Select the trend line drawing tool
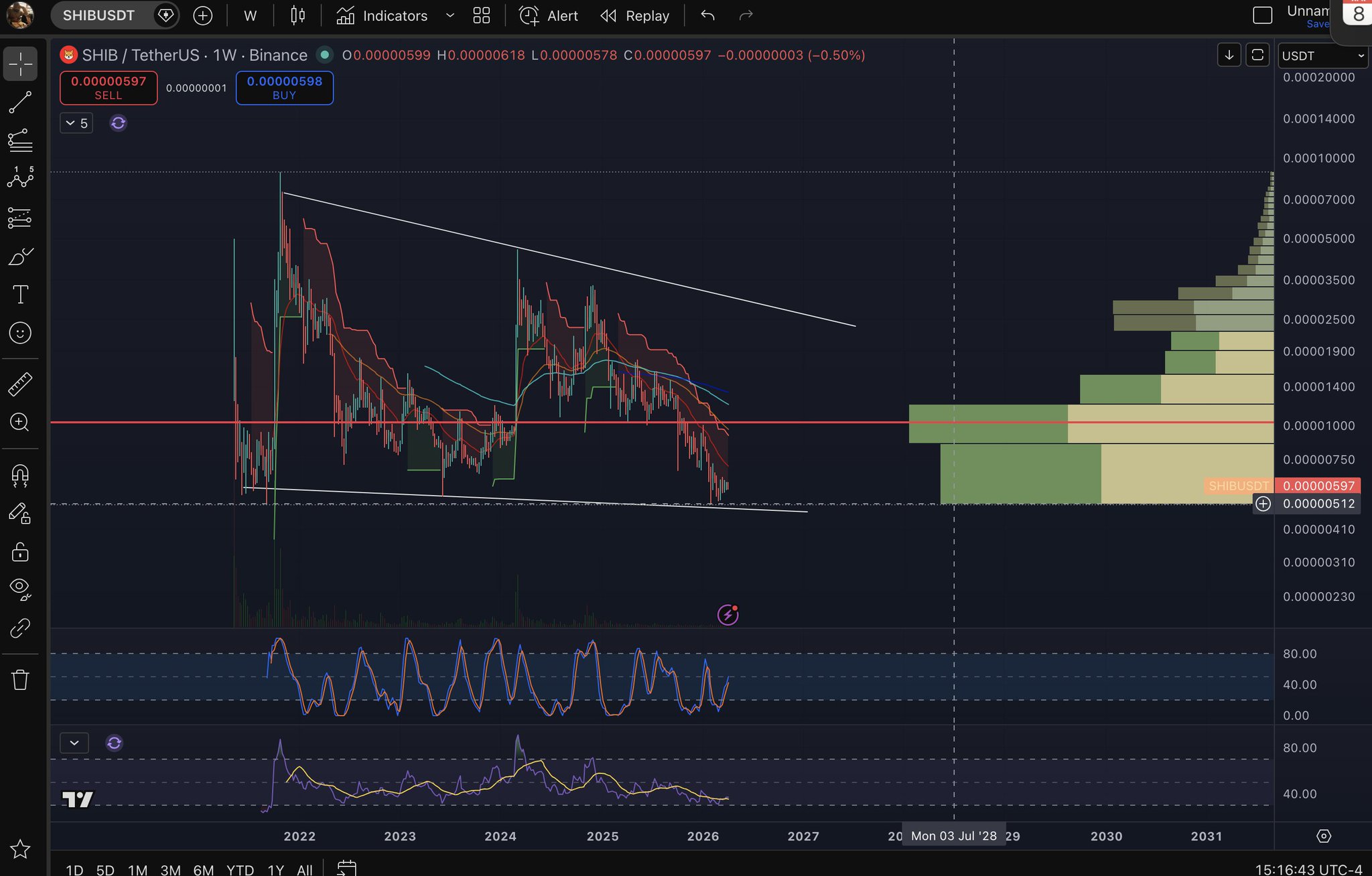 pos(20,102)
